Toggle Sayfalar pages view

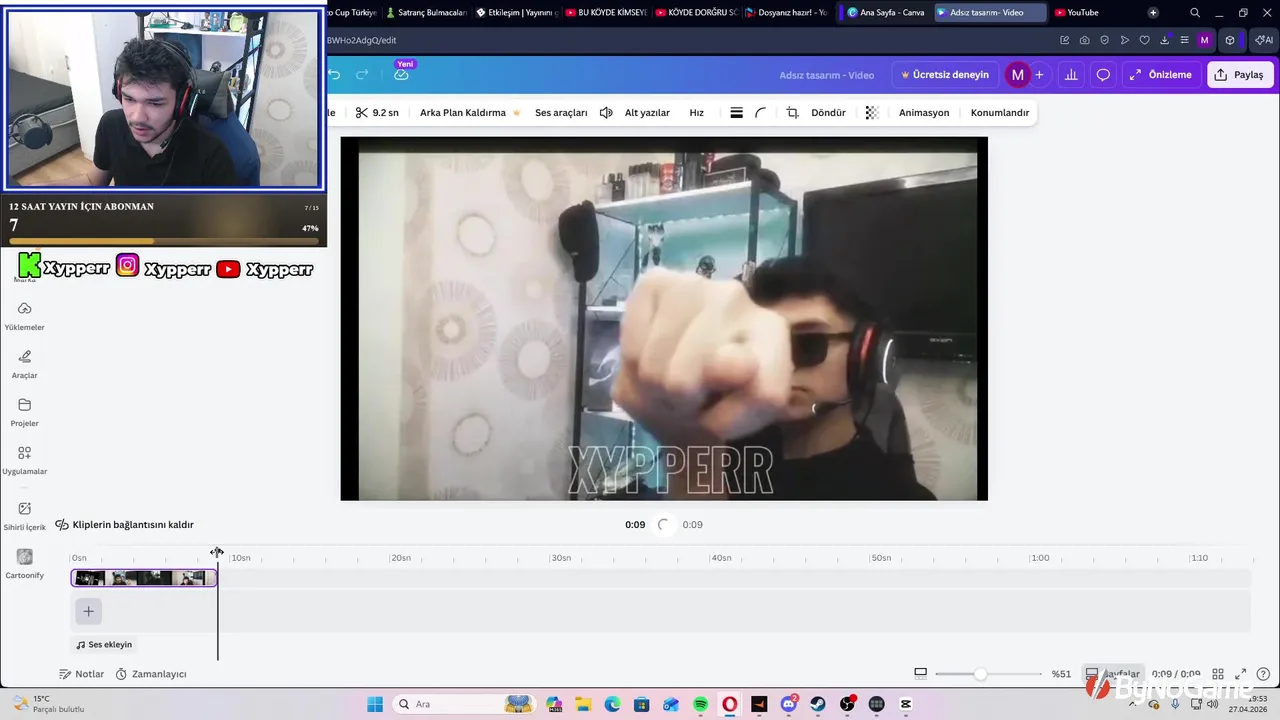(1113, 674)
